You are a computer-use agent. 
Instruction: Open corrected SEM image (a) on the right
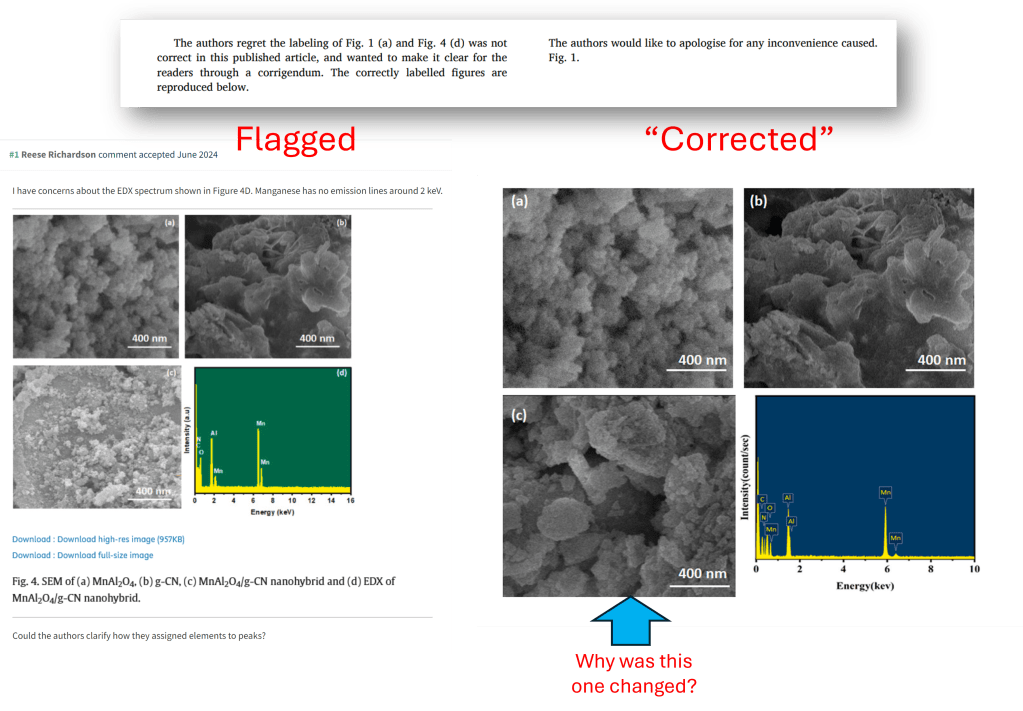pos(618,288)
